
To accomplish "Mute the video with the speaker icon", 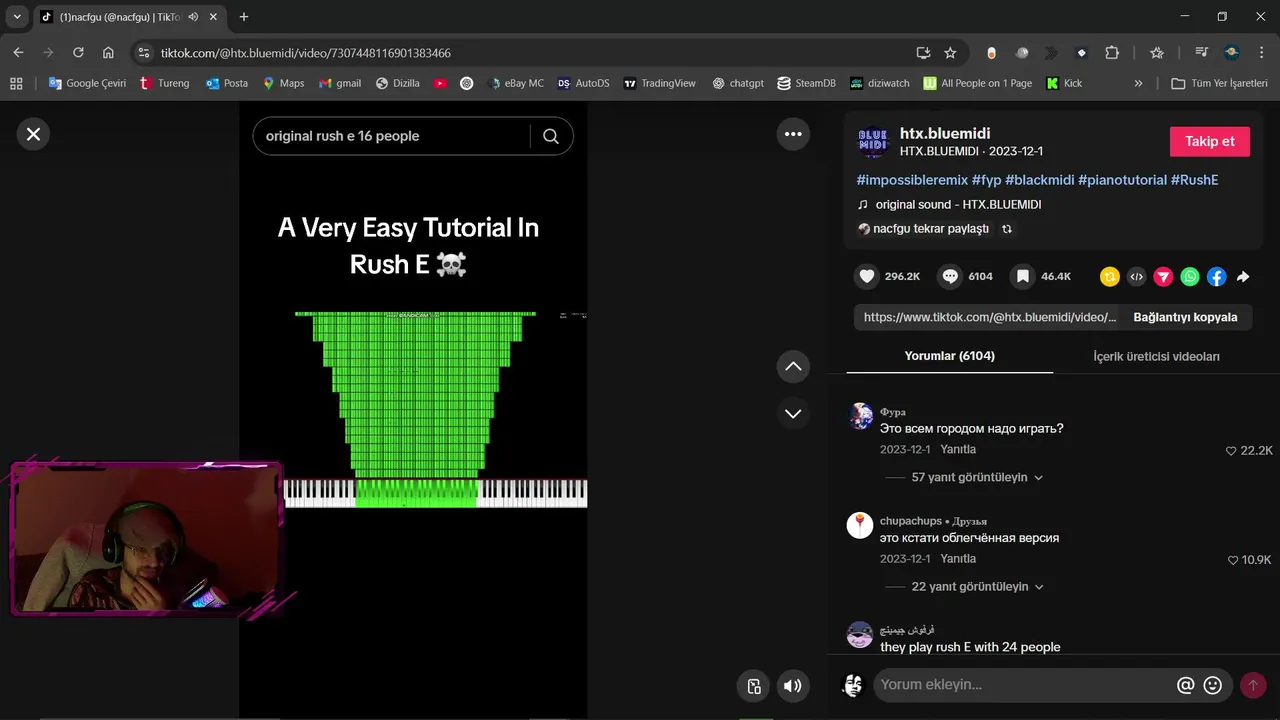I will coord(792,686).
